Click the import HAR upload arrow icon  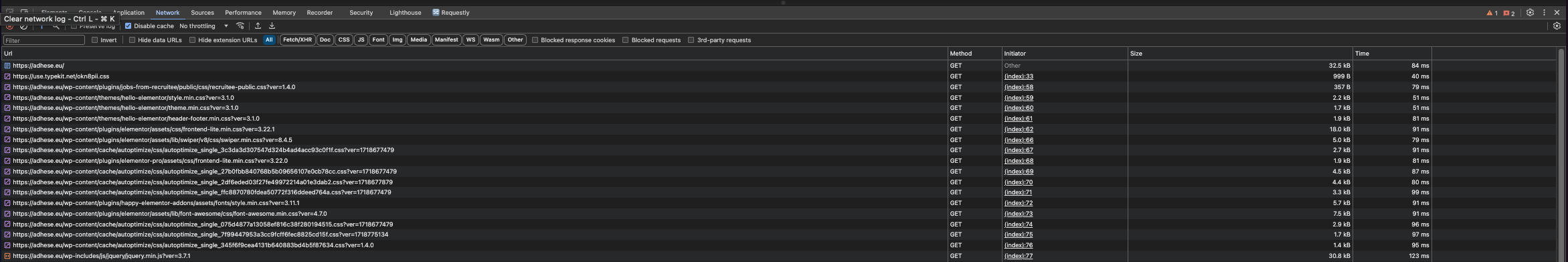pos(258,26)
